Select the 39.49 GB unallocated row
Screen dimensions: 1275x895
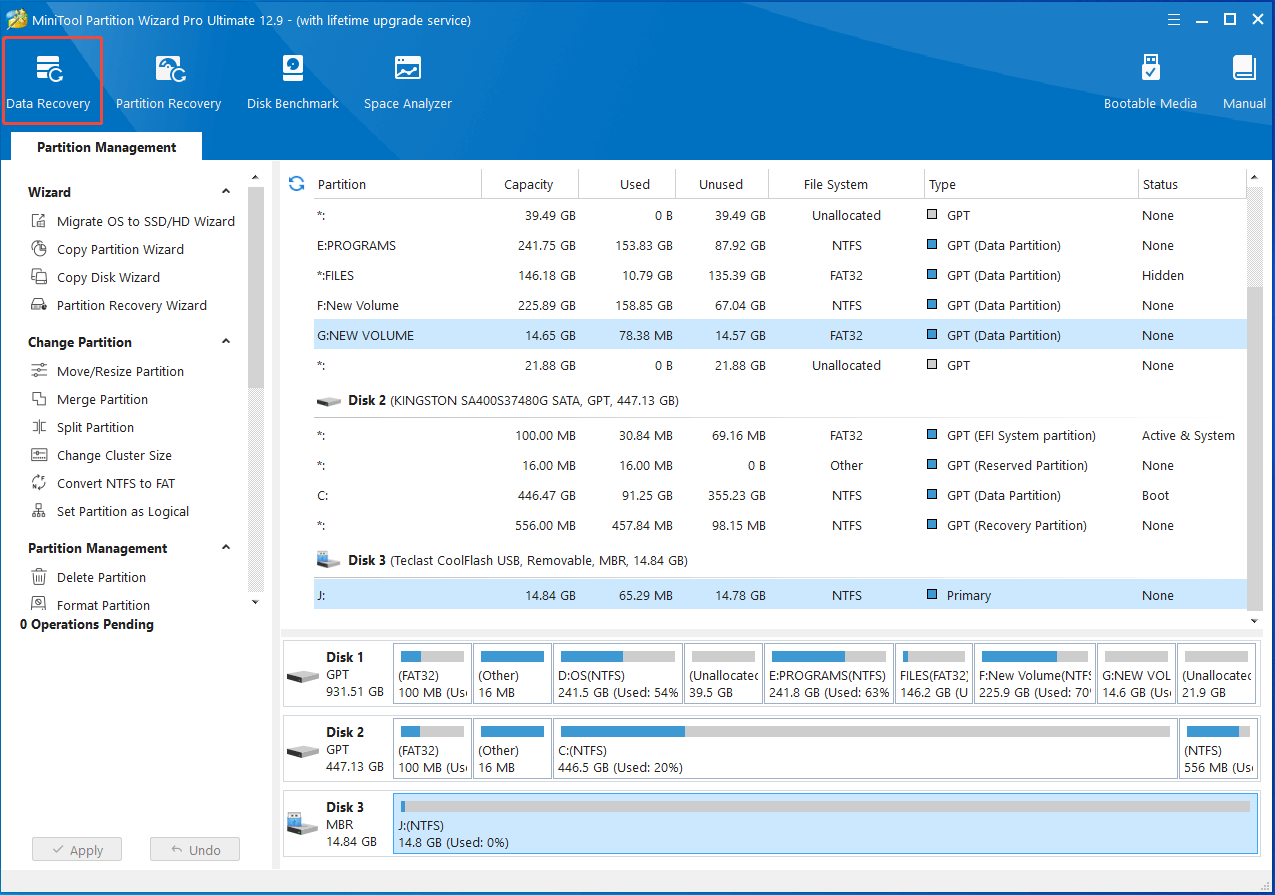coord(781,215)
